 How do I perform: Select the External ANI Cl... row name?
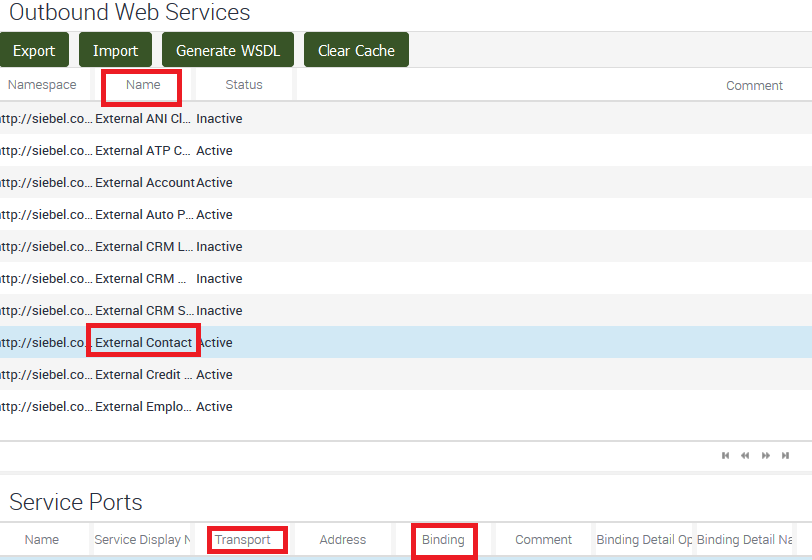click(143, 119)
